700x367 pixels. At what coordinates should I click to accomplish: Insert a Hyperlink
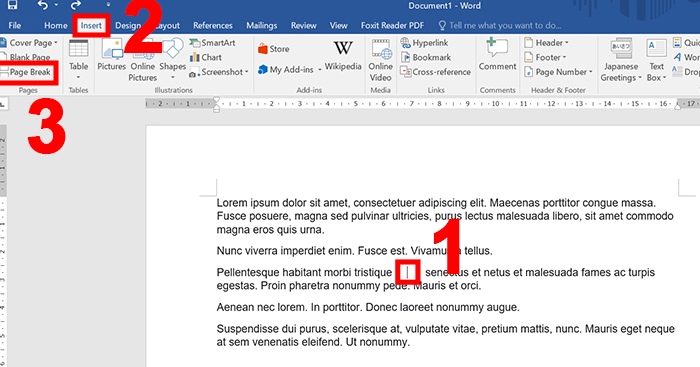coord(425,43)
